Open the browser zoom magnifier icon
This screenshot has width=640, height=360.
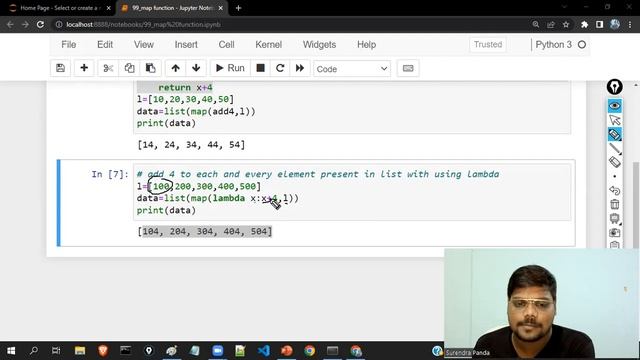536,24
